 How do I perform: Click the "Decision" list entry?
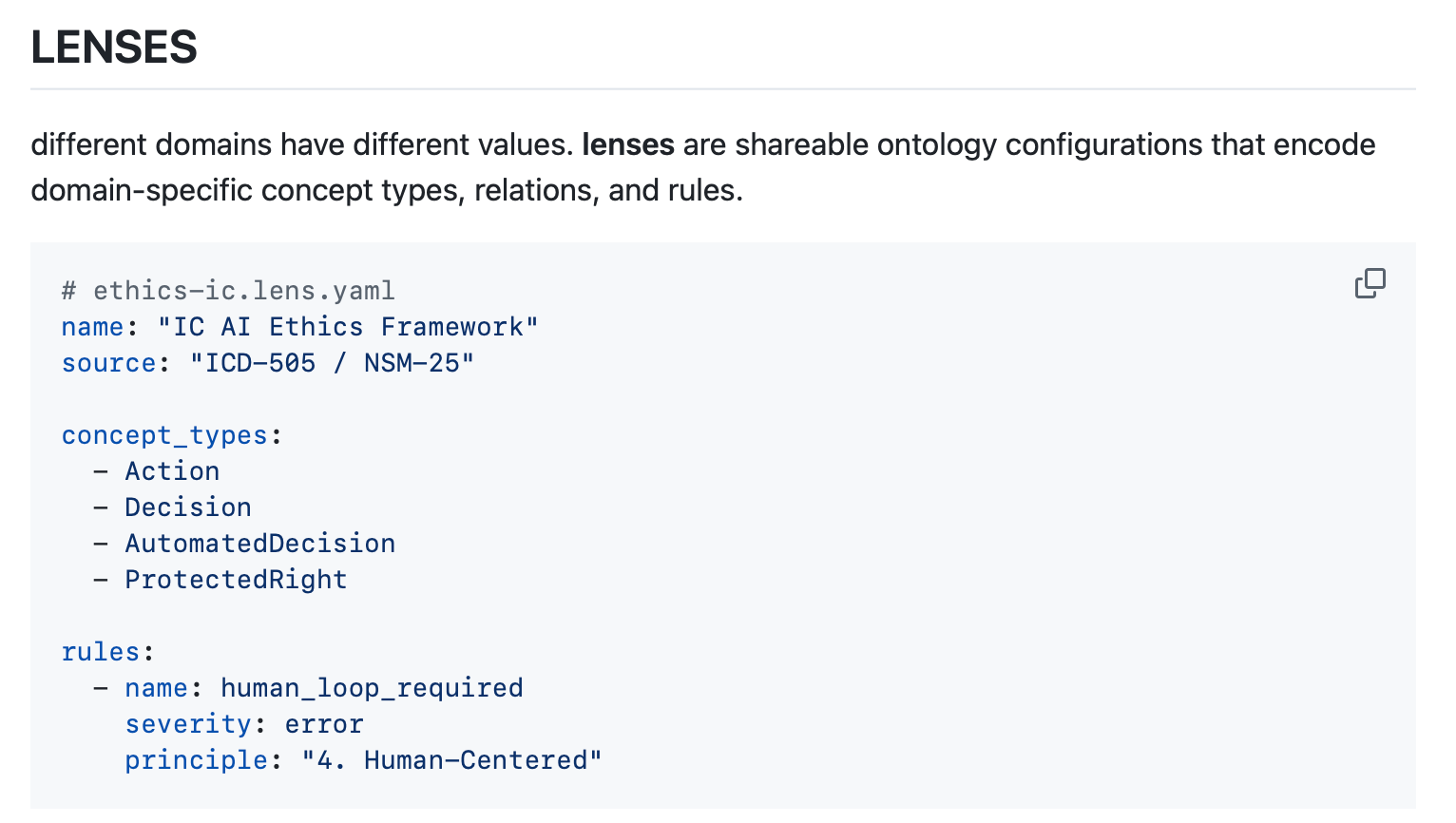[188, 507]
